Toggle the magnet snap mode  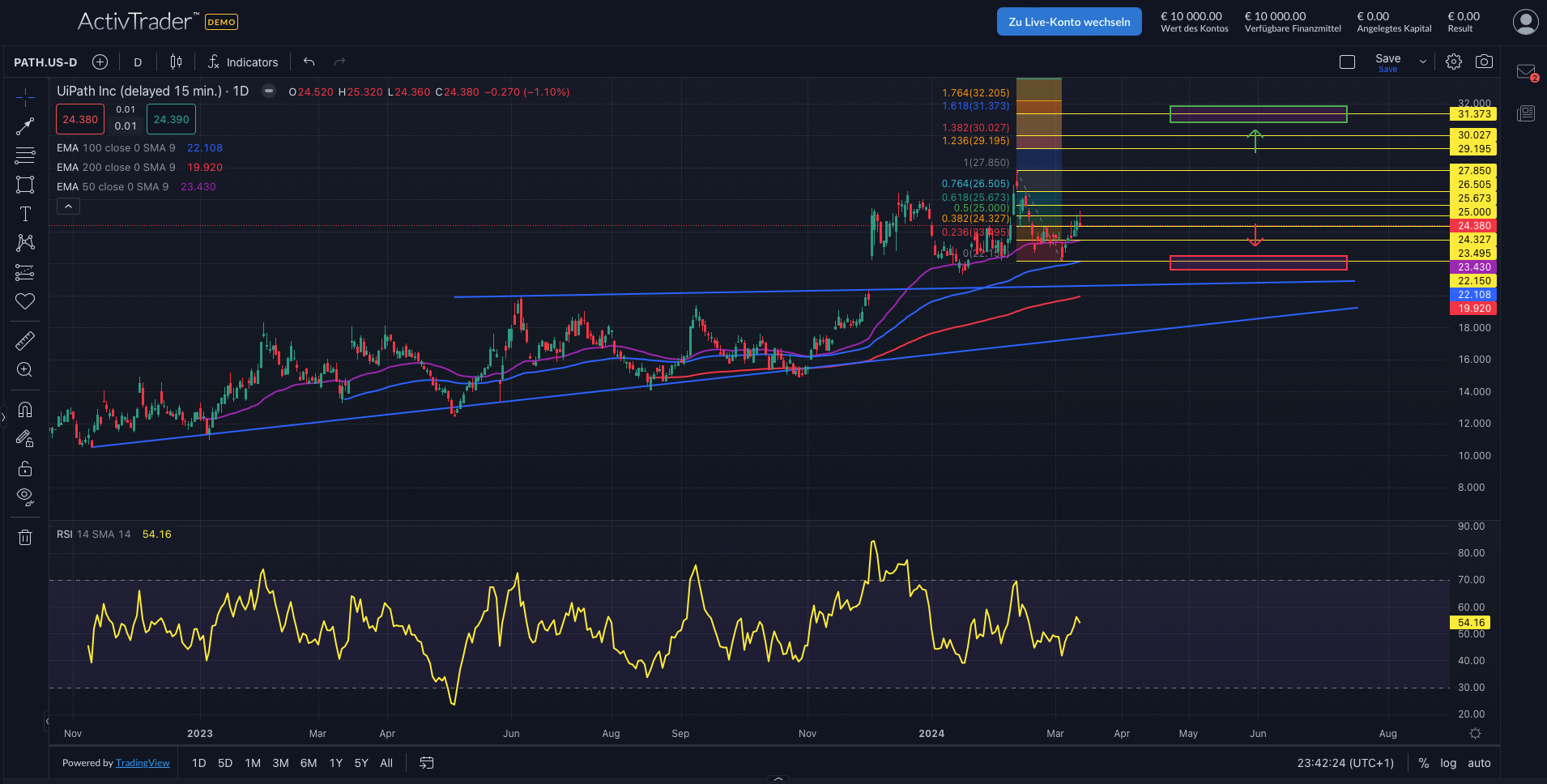click(25, 410)
